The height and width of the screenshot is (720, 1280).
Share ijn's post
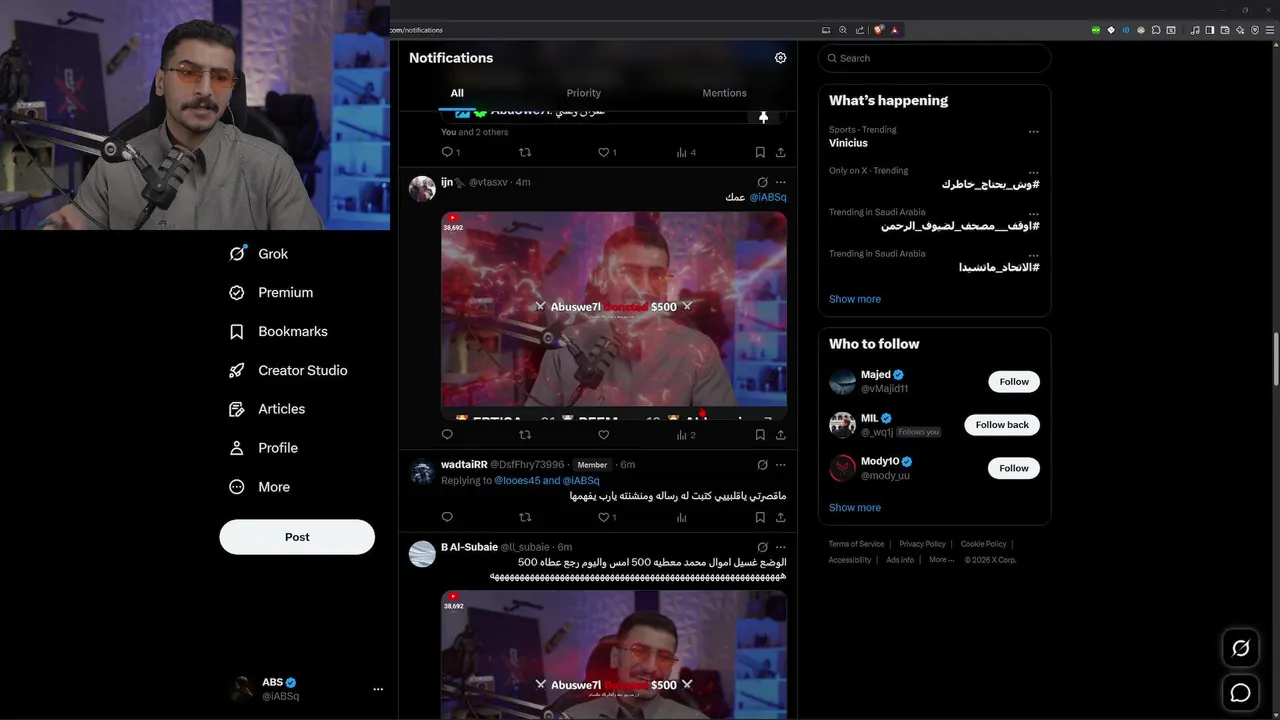click(x=780, y=435)
